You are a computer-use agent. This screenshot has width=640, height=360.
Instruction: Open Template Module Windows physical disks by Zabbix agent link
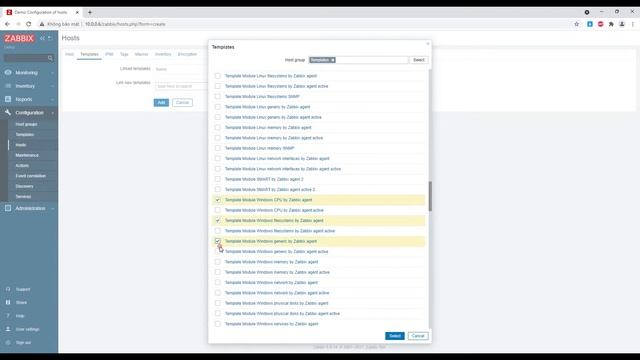[276, 303]
